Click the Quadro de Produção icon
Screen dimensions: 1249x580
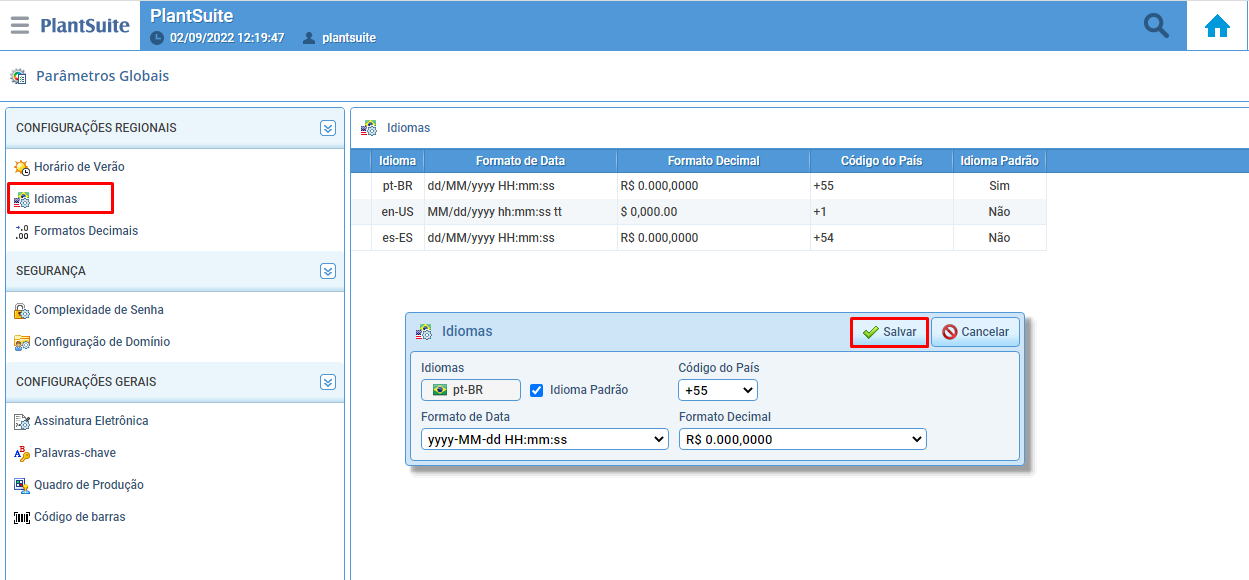tap(22, 485)
